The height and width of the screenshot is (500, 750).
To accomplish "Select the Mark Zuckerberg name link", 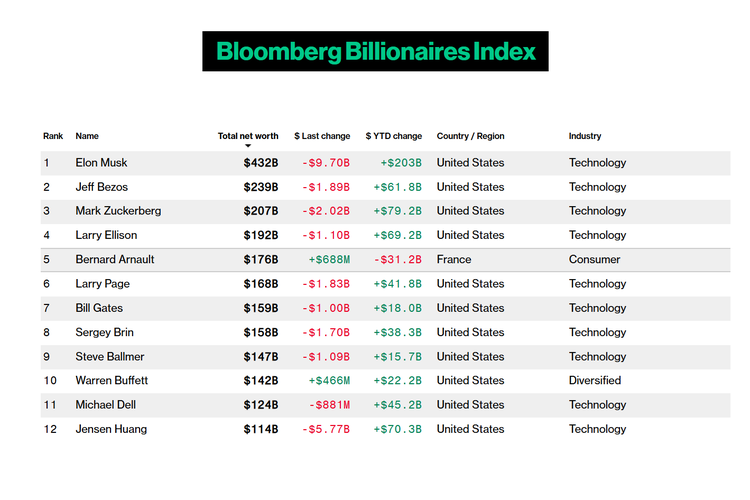I will pos(118,211).
